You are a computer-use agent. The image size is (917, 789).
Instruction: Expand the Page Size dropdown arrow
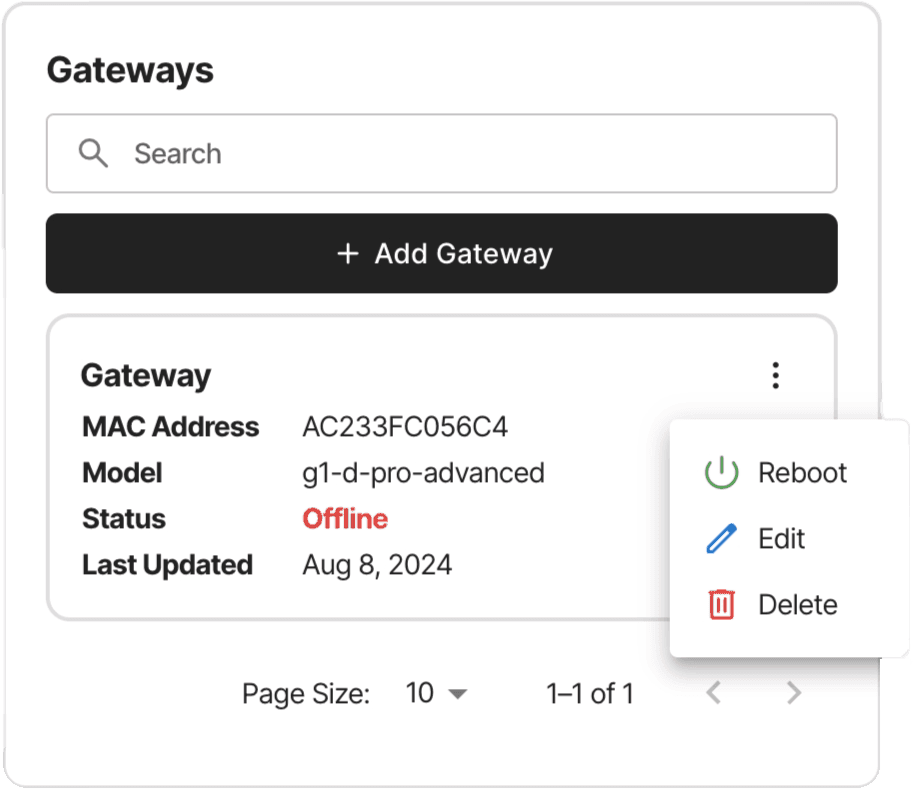point(457,694)
